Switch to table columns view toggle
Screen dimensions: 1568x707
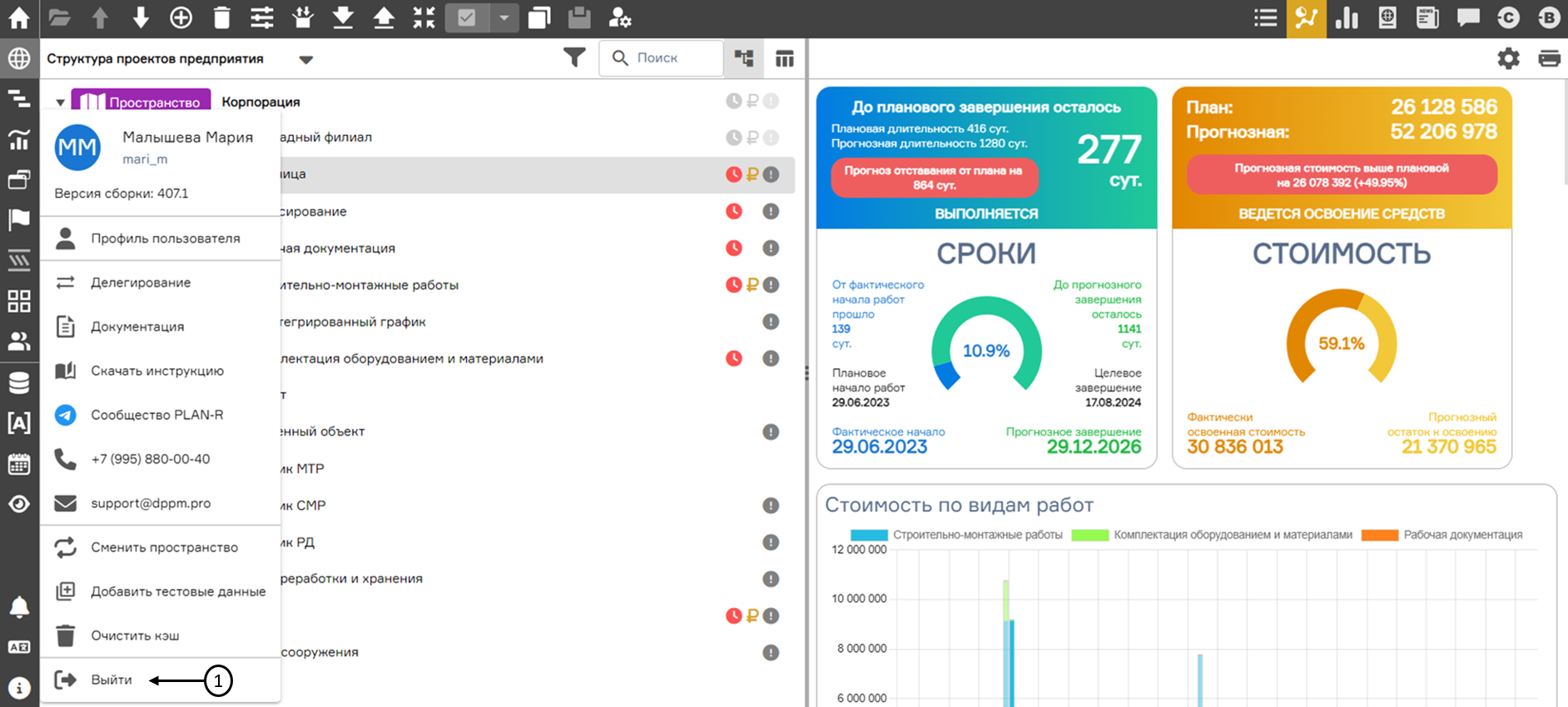[784, 58]
